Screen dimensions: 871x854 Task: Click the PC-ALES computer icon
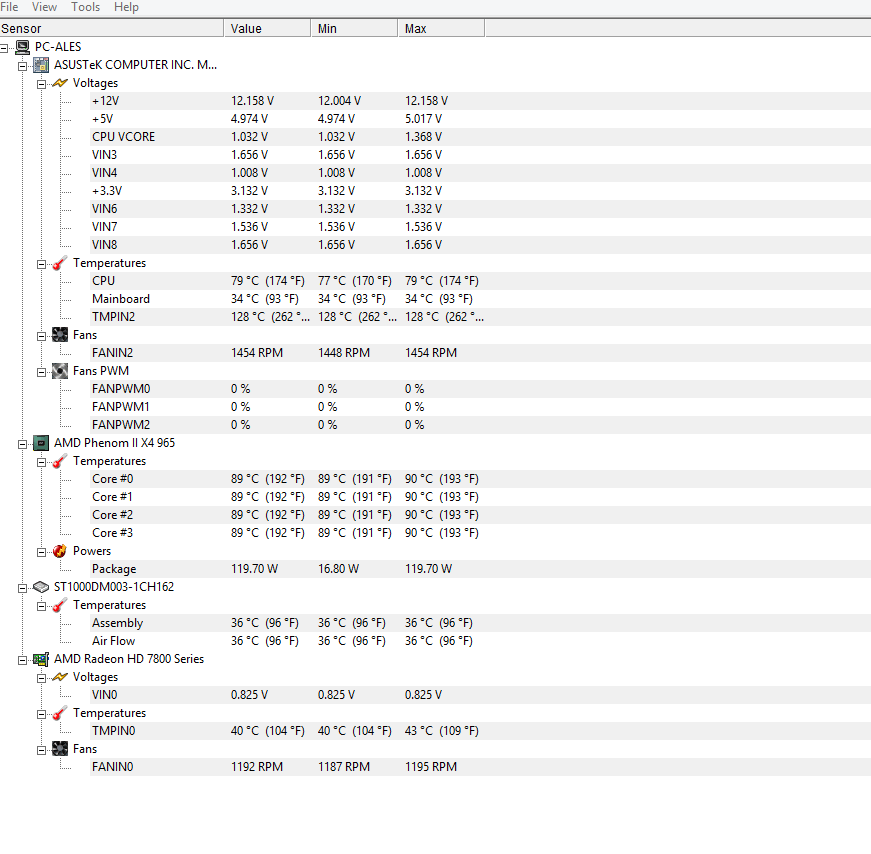click(23, 47)
